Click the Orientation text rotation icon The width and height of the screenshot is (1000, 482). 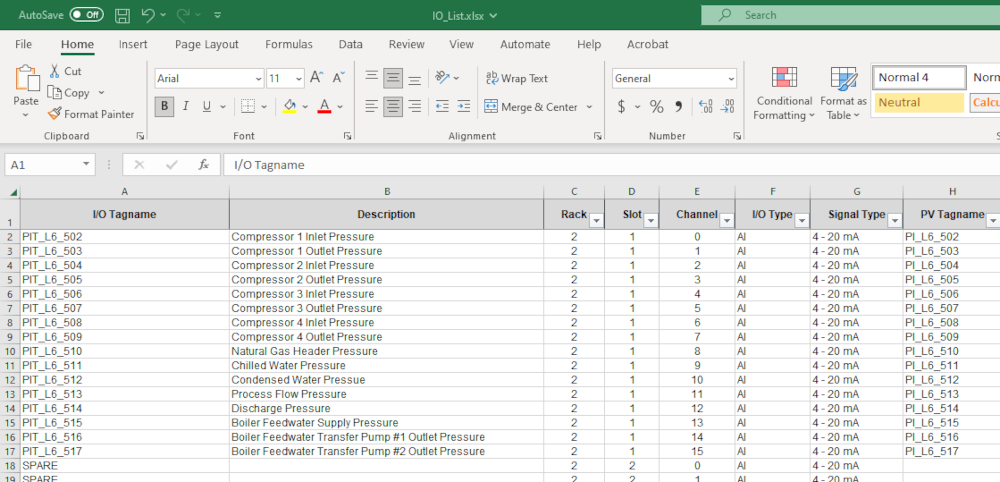[x=443, y=78]
